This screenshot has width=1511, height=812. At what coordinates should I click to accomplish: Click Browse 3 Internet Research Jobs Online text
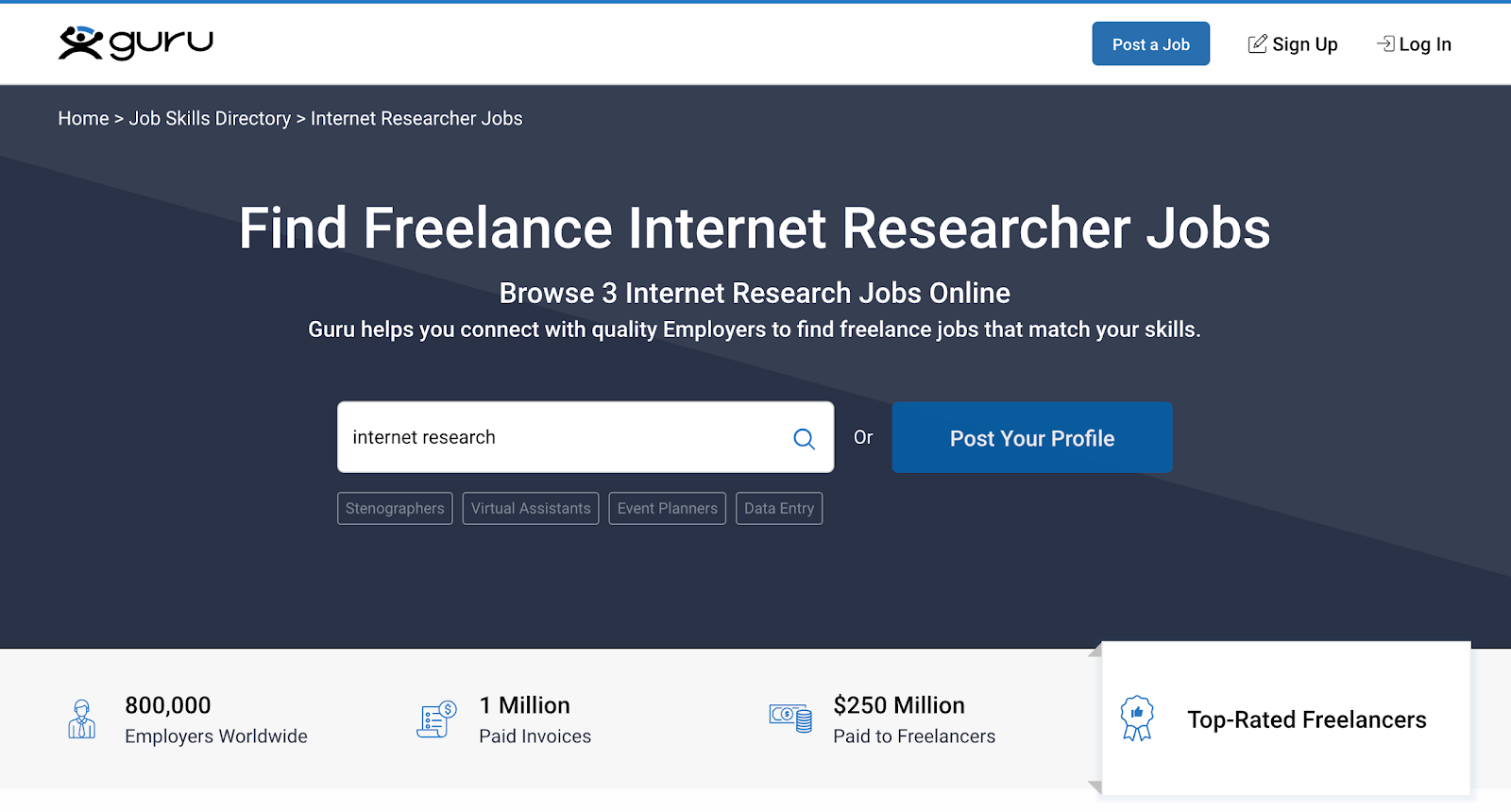click(755, 293)
